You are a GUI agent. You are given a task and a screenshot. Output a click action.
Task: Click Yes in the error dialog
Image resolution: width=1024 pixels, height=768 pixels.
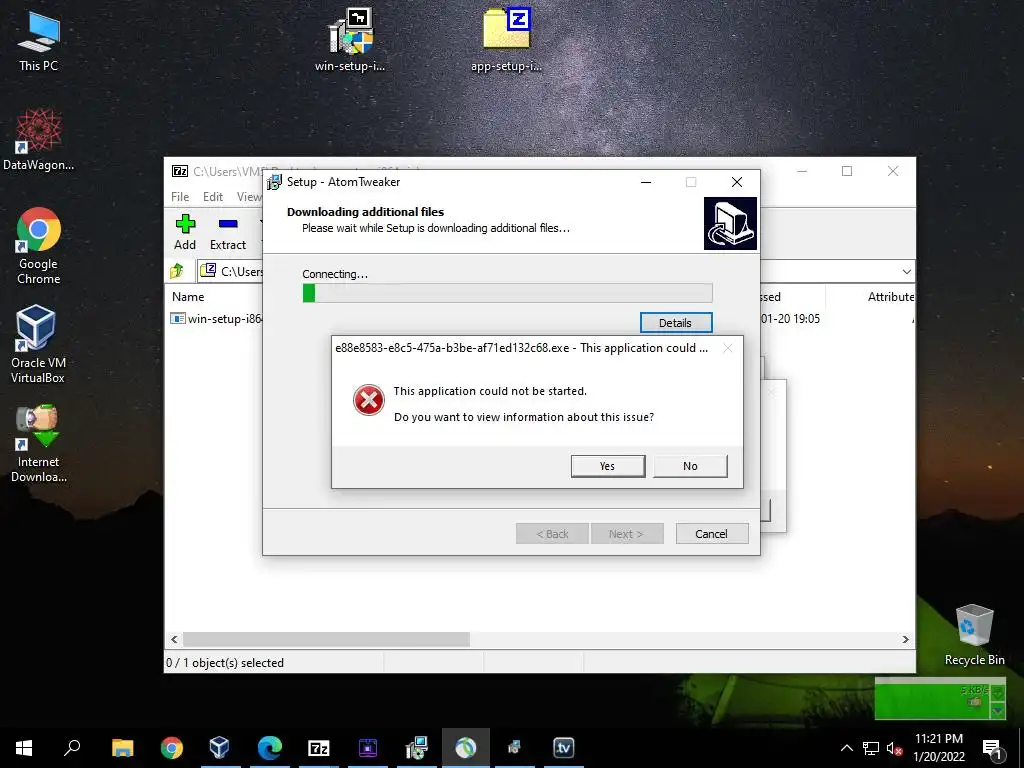(607, 466)
